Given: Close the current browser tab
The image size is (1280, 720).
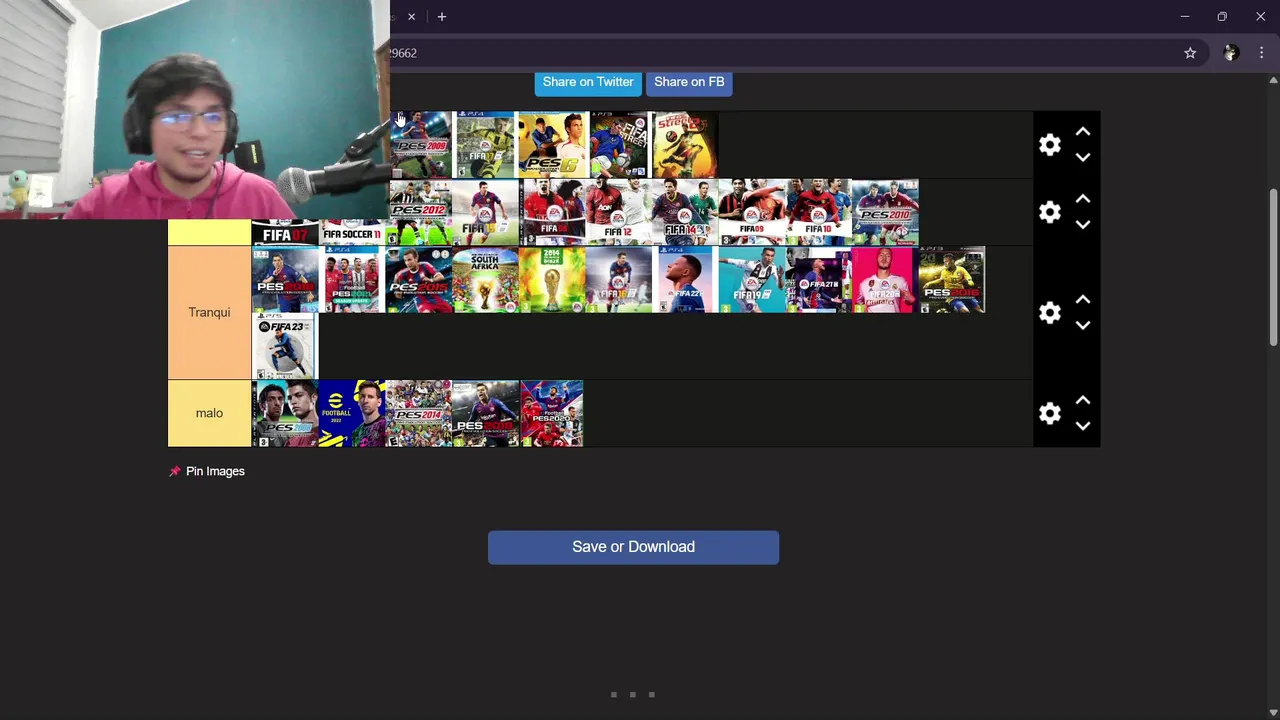Looking at the screenshot, I should point(411,17).
